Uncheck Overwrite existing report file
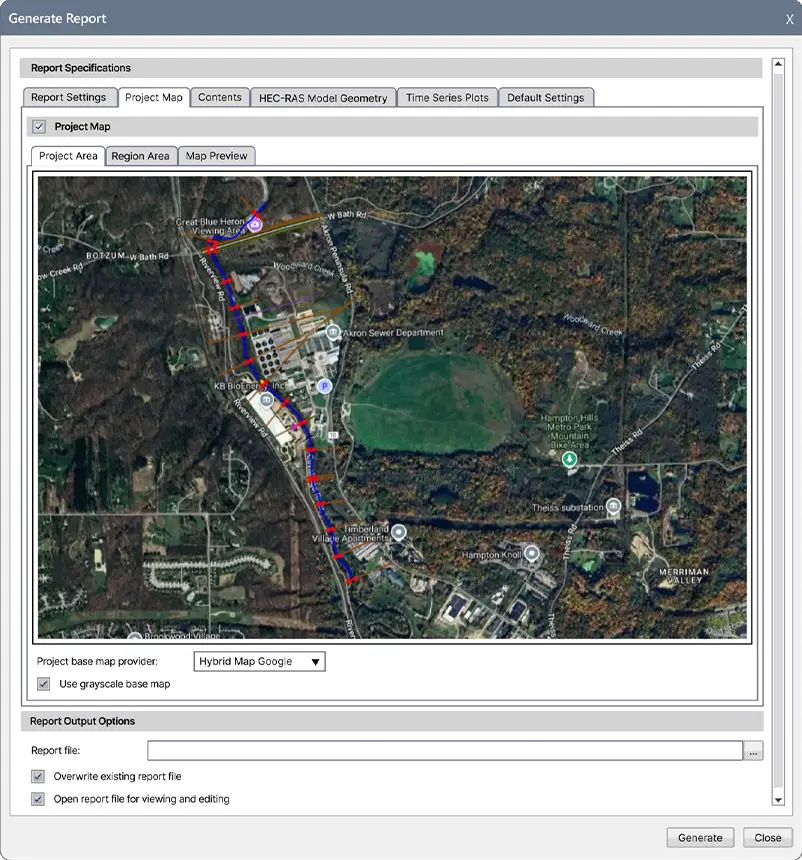The width and height of the screenshot is (802, 860). point(38,776)
